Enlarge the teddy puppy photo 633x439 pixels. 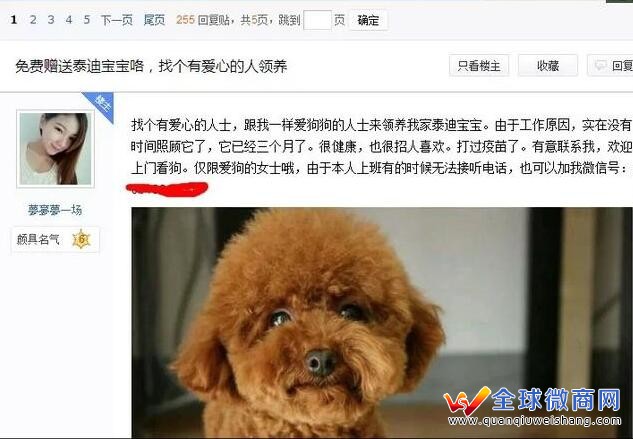point(381,323)
